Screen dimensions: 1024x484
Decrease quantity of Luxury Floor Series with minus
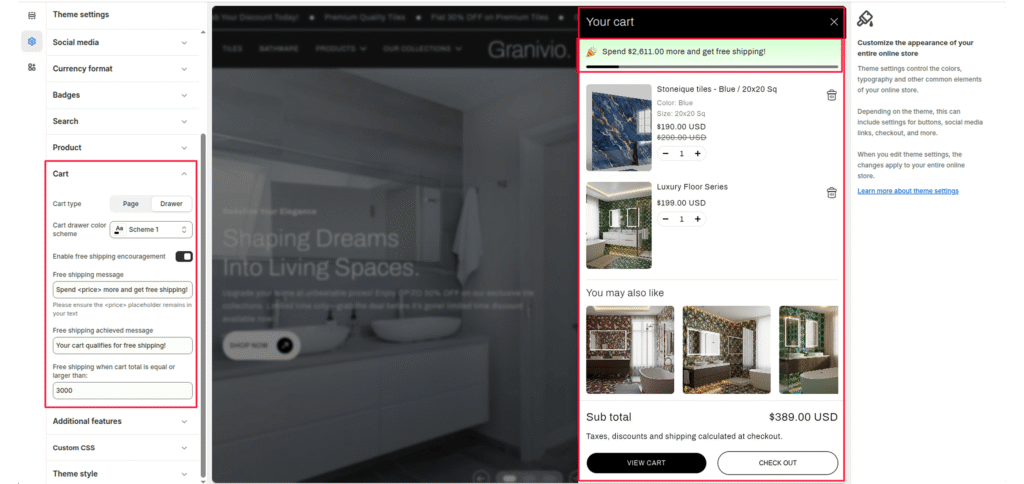(666, 218)
